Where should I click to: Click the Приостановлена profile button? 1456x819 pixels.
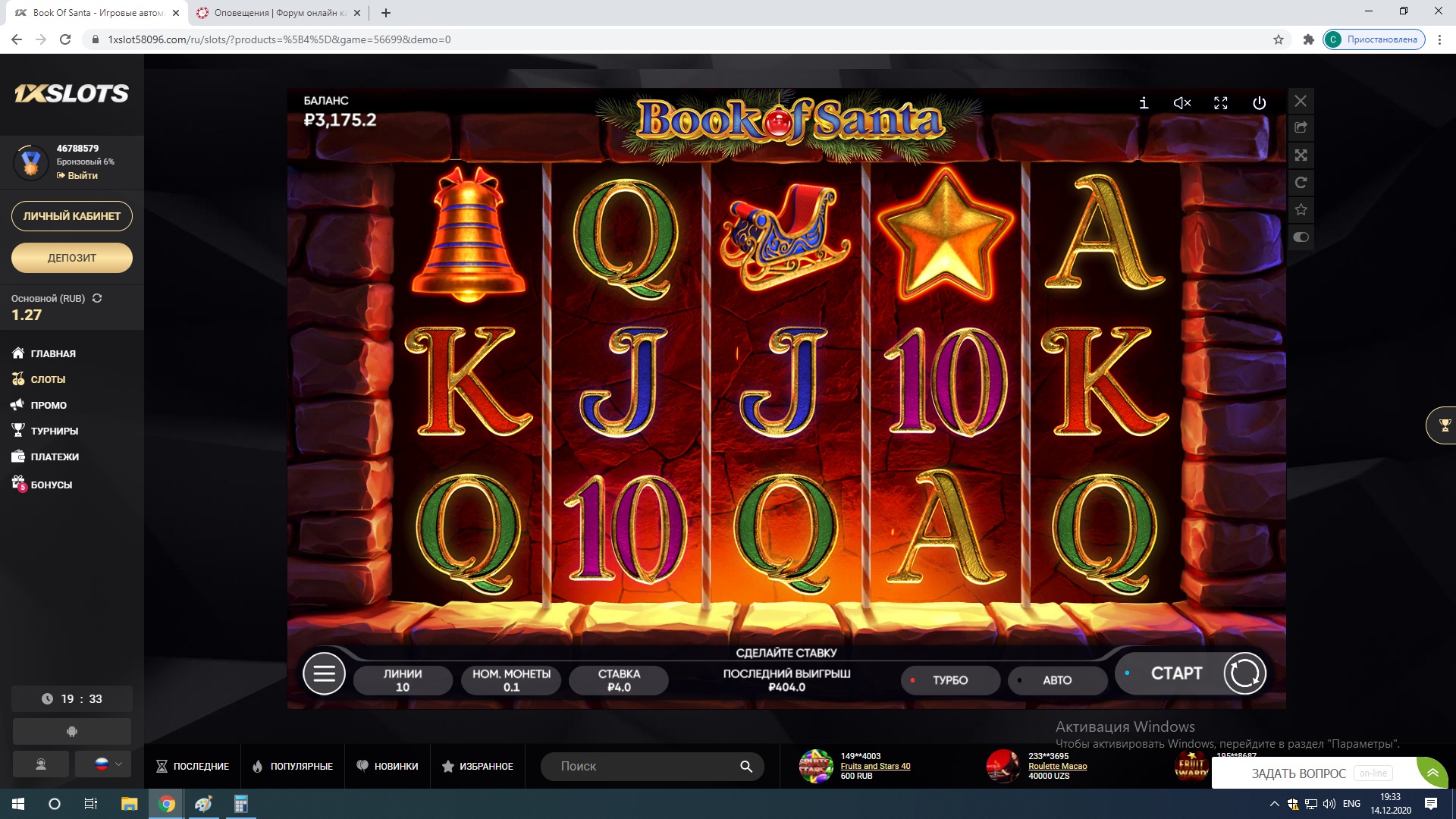pos(1374,39)
